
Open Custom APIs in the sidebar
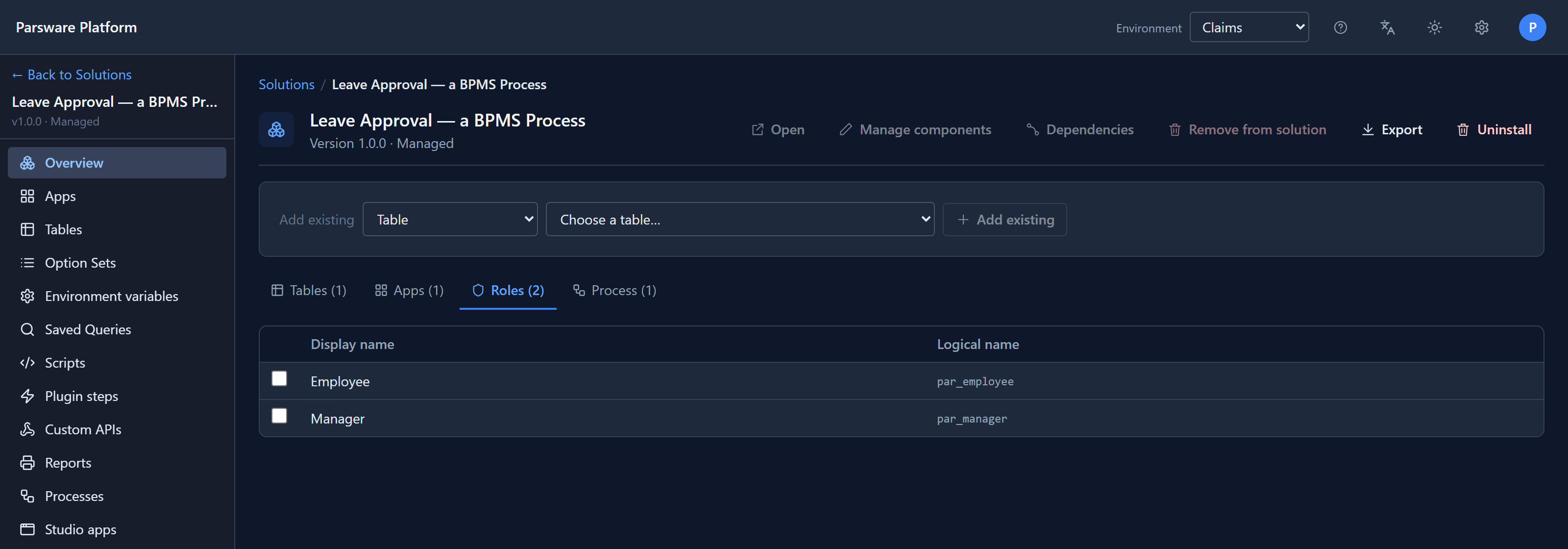click(117, 430)
